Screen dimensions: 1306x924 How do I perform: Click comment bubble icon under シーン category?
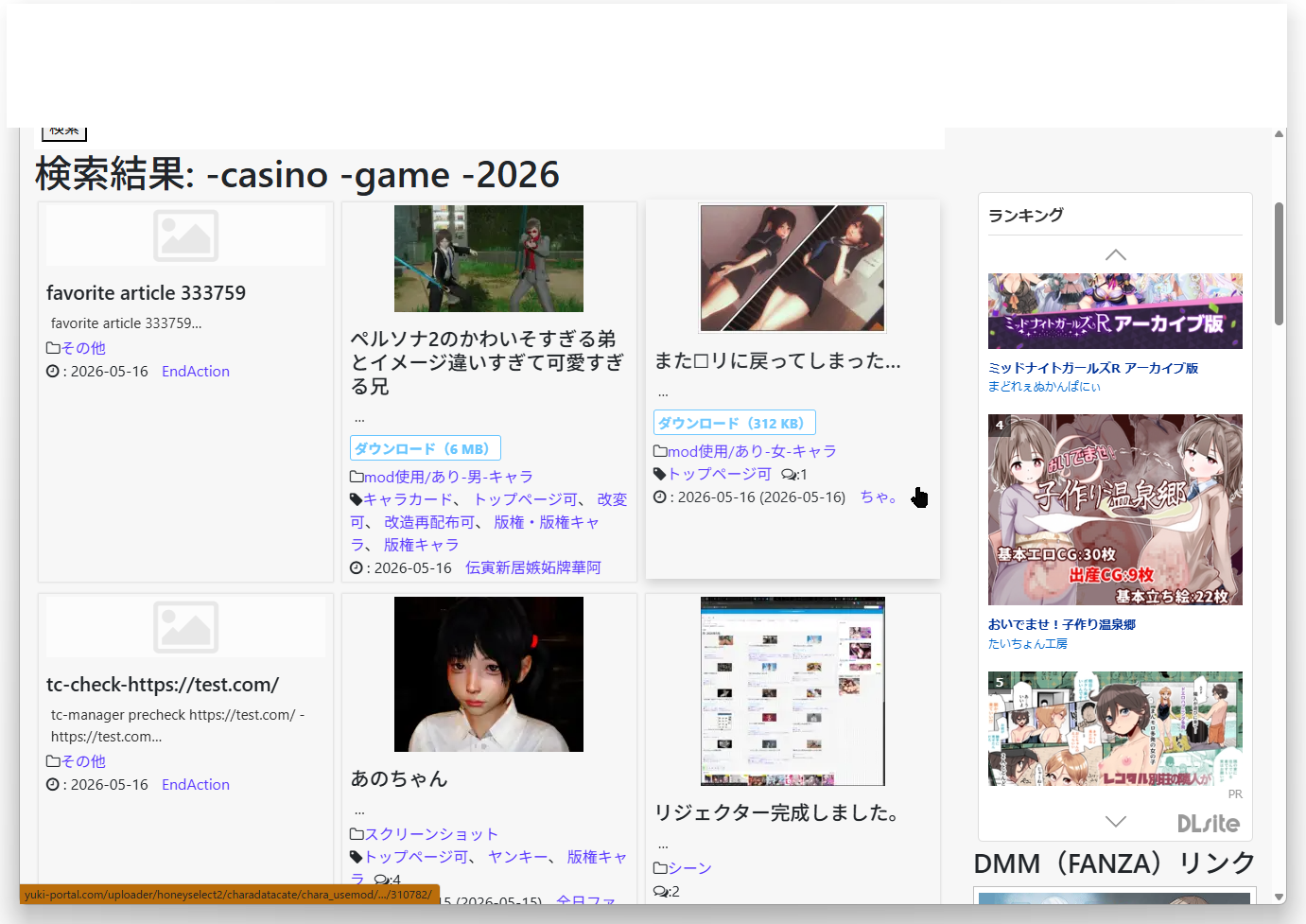click(661, 891)
